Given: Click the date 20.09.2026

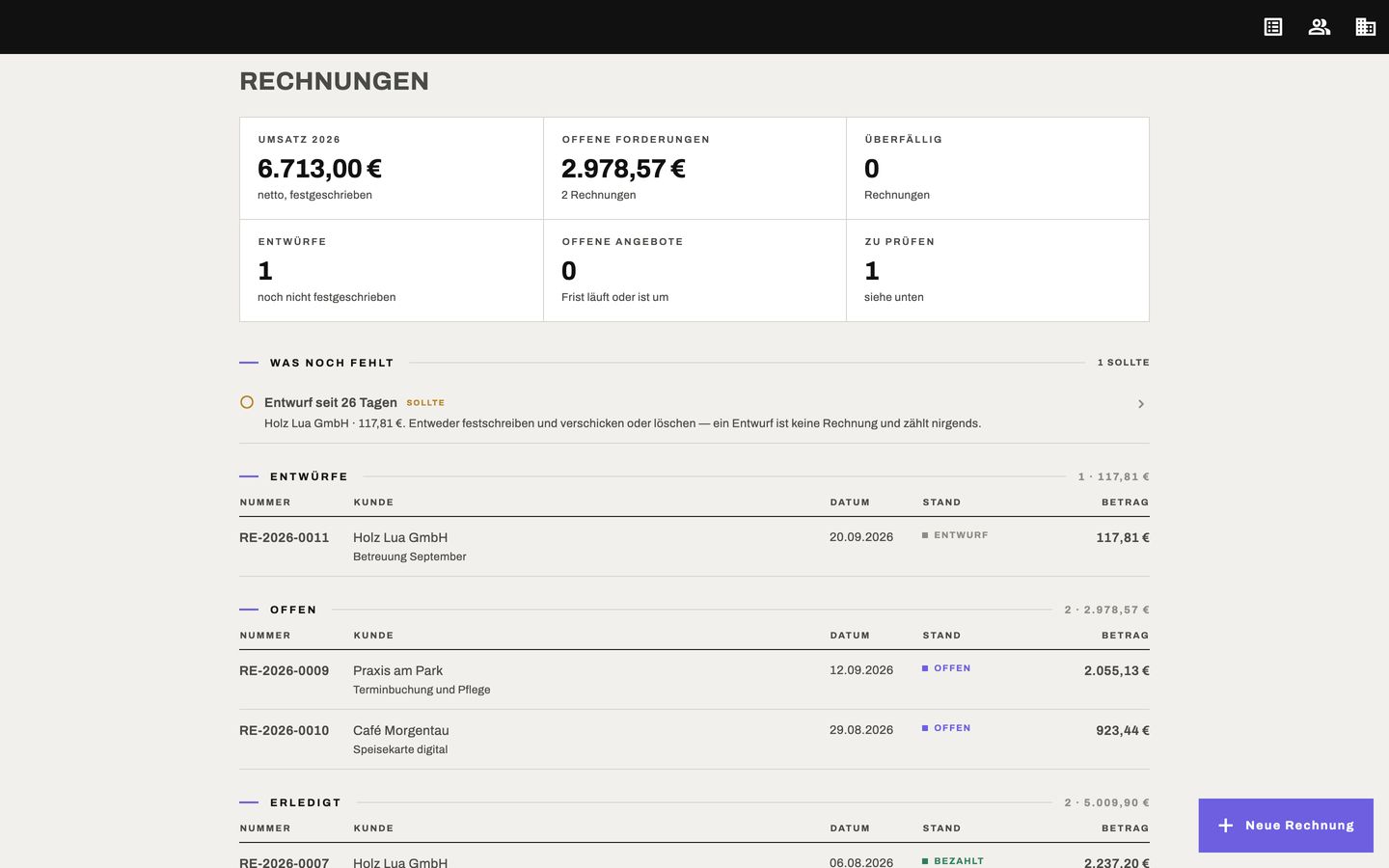Looking at the screenshot, I should pos(861,537).
